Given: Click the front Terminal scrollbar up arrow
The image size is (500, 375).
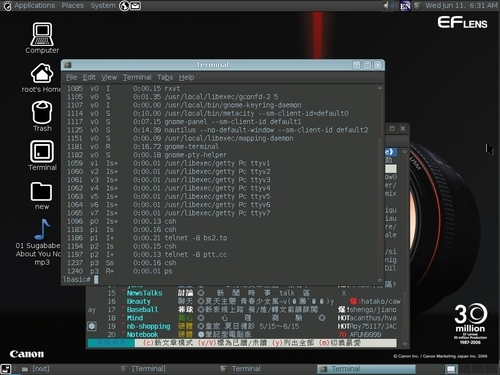Looking at the screenshot, I should point(380,88).
